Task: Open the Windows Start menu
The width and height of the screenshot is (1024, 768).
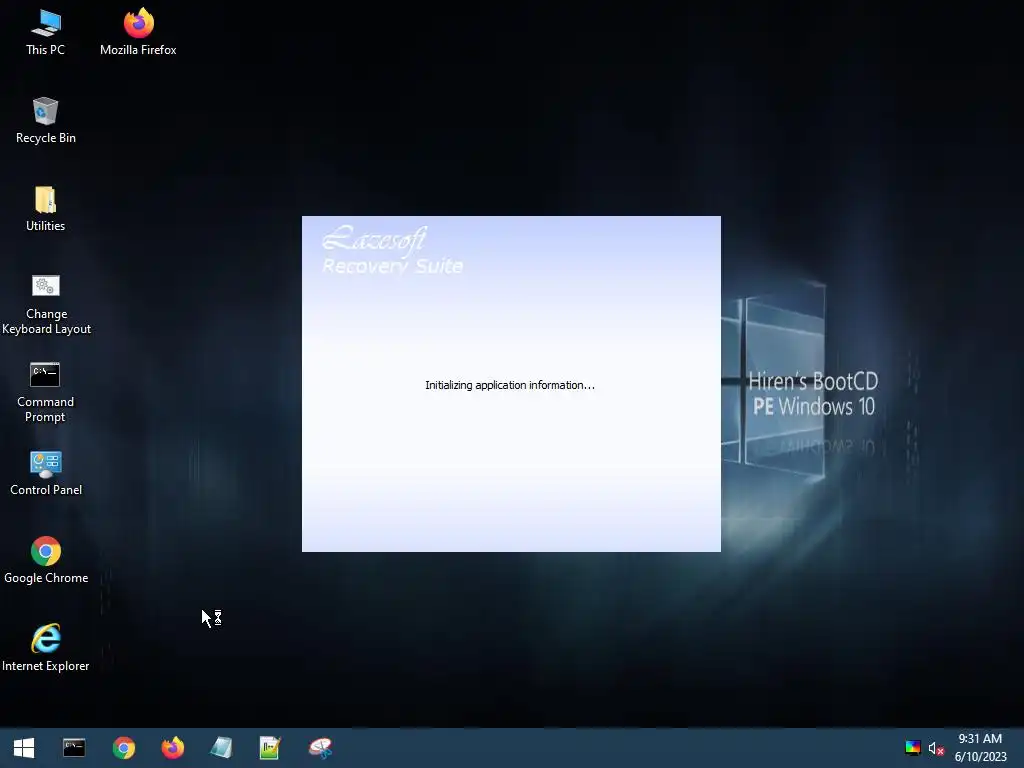Action: pyautogui.click(x=24, y=748)
